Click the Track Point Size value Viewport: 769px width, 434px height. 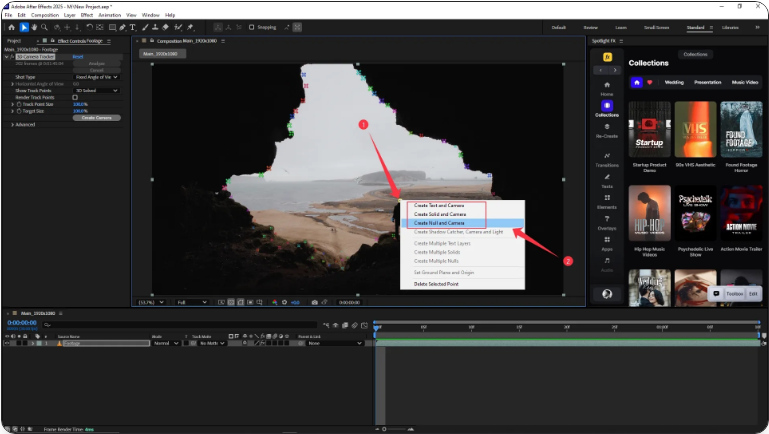click(80, 104)
